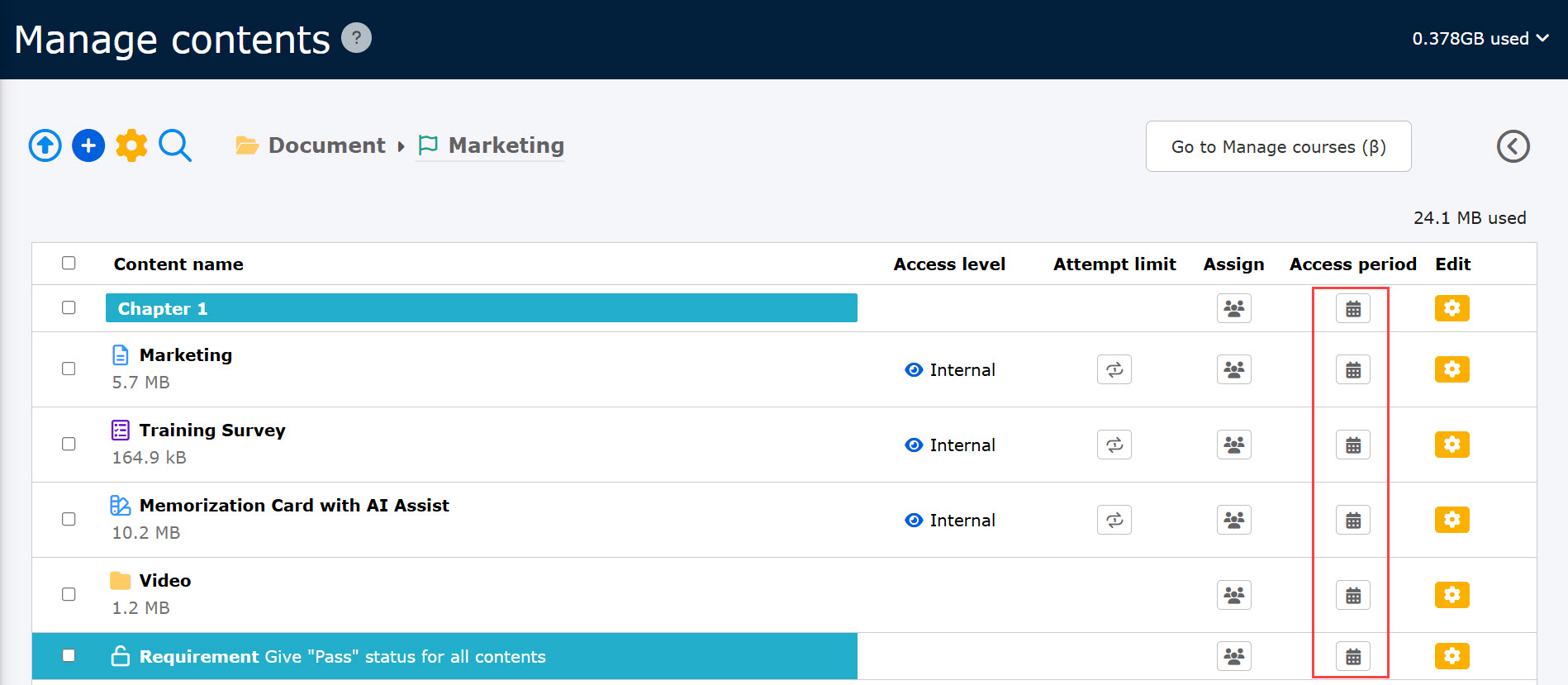Image resolution: width=1568 pixels, height=685 pixels.
Task: Open the Video folder
Action: point(164,581)
